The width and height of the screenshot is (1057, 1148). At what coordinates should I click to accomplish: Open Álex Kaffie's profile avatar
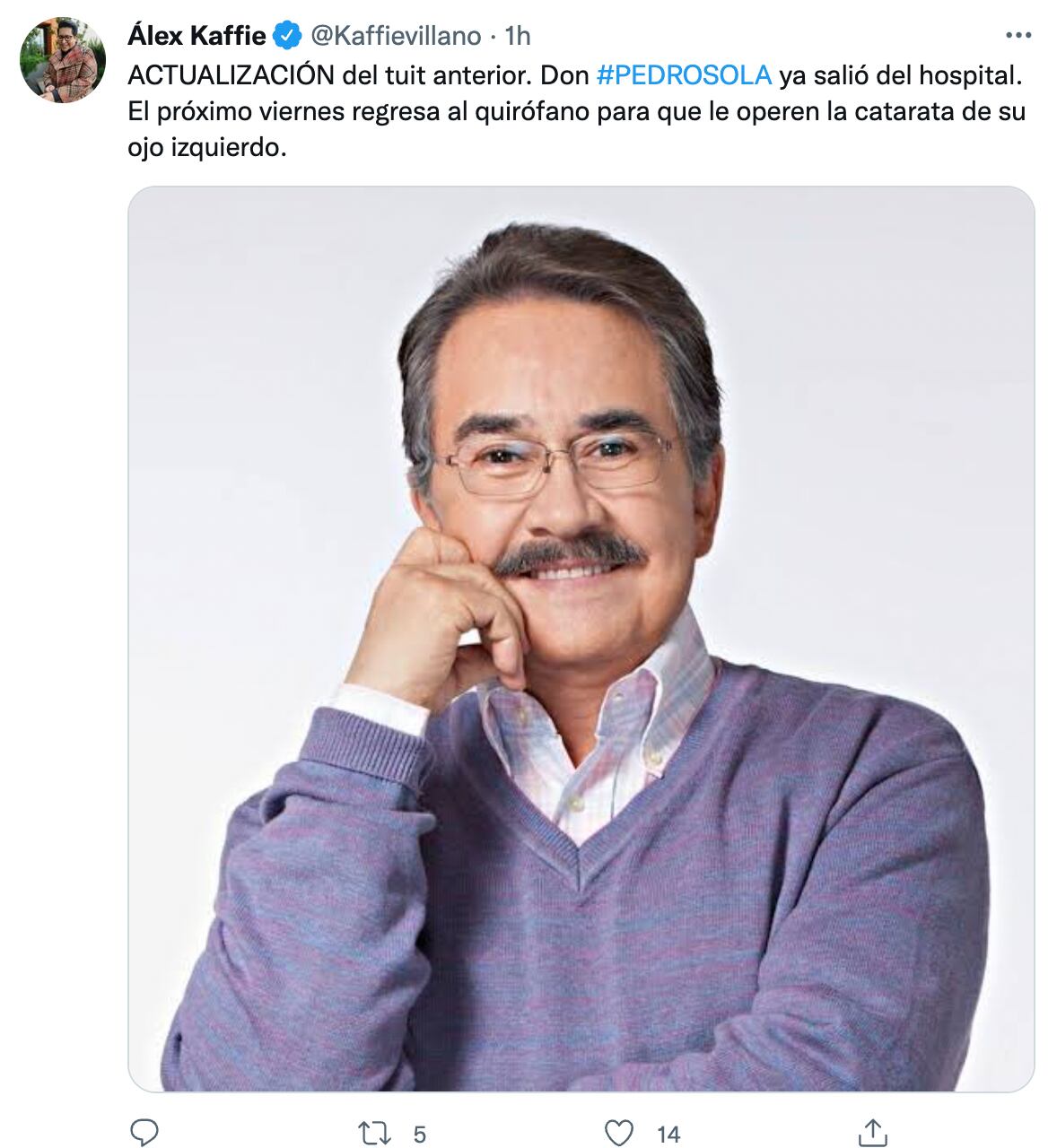[63, 59]
